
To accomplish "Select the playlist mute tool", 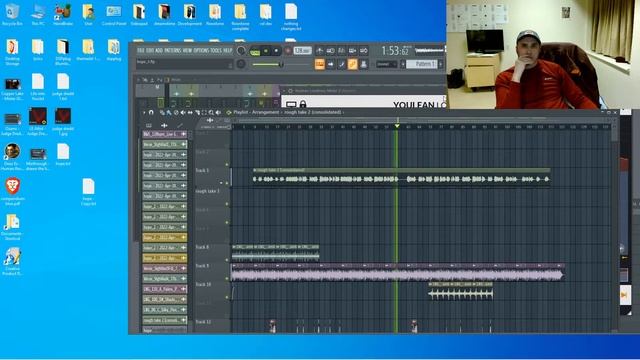I will (x=183, y=112).
